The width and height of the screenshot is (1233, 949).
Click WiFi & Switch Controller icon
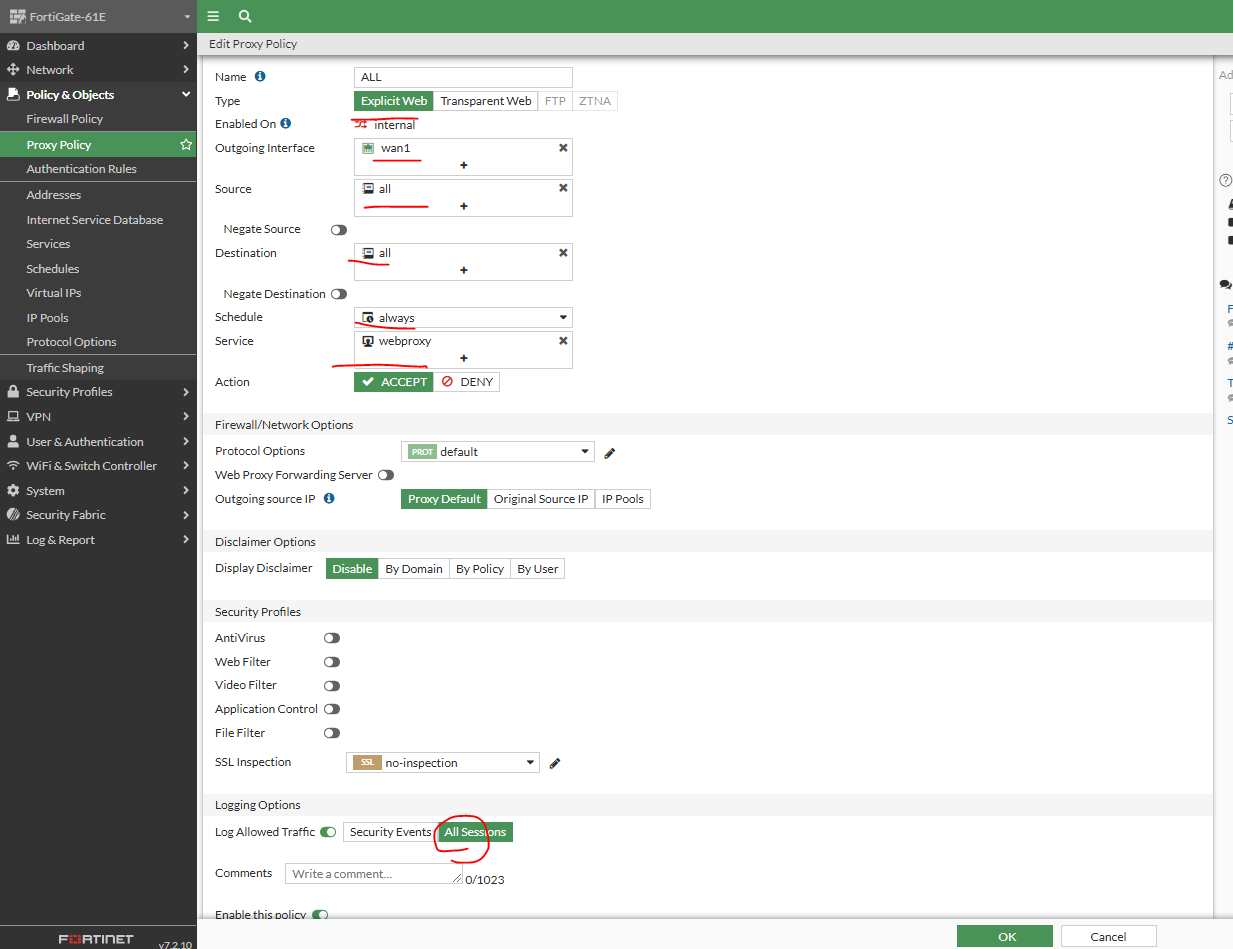pos(13,466)
